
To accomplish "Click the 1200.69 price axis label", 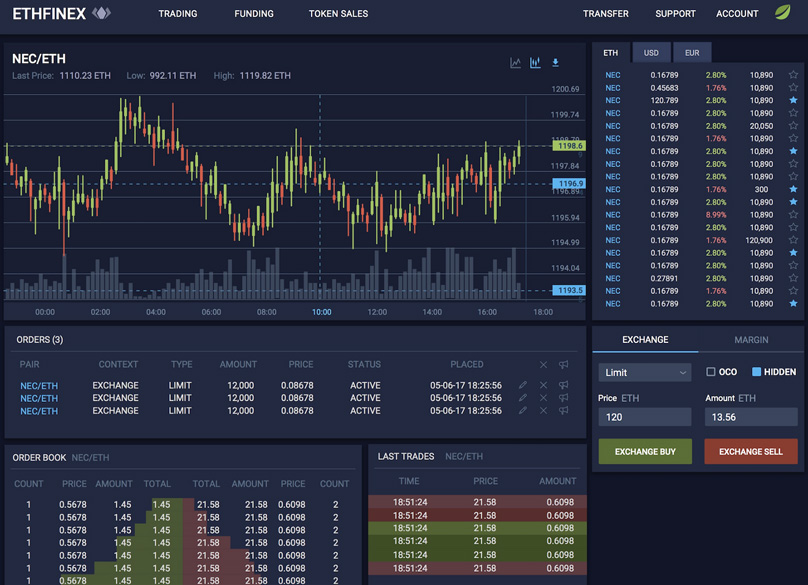I will pyautogui.click(x=565, y=89).
